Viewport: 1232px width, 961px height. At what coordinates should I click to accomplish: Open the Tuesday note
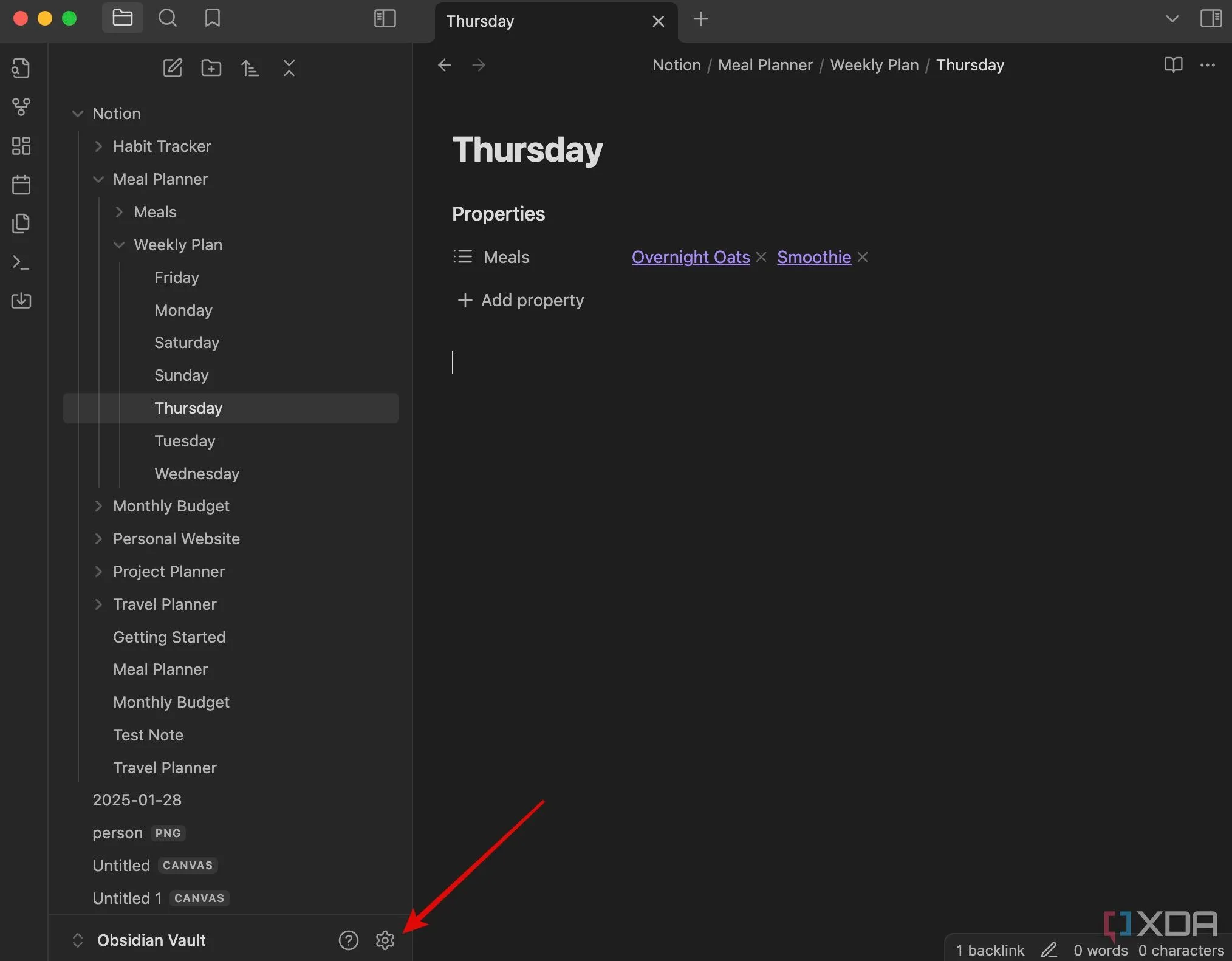click(231, 441)
